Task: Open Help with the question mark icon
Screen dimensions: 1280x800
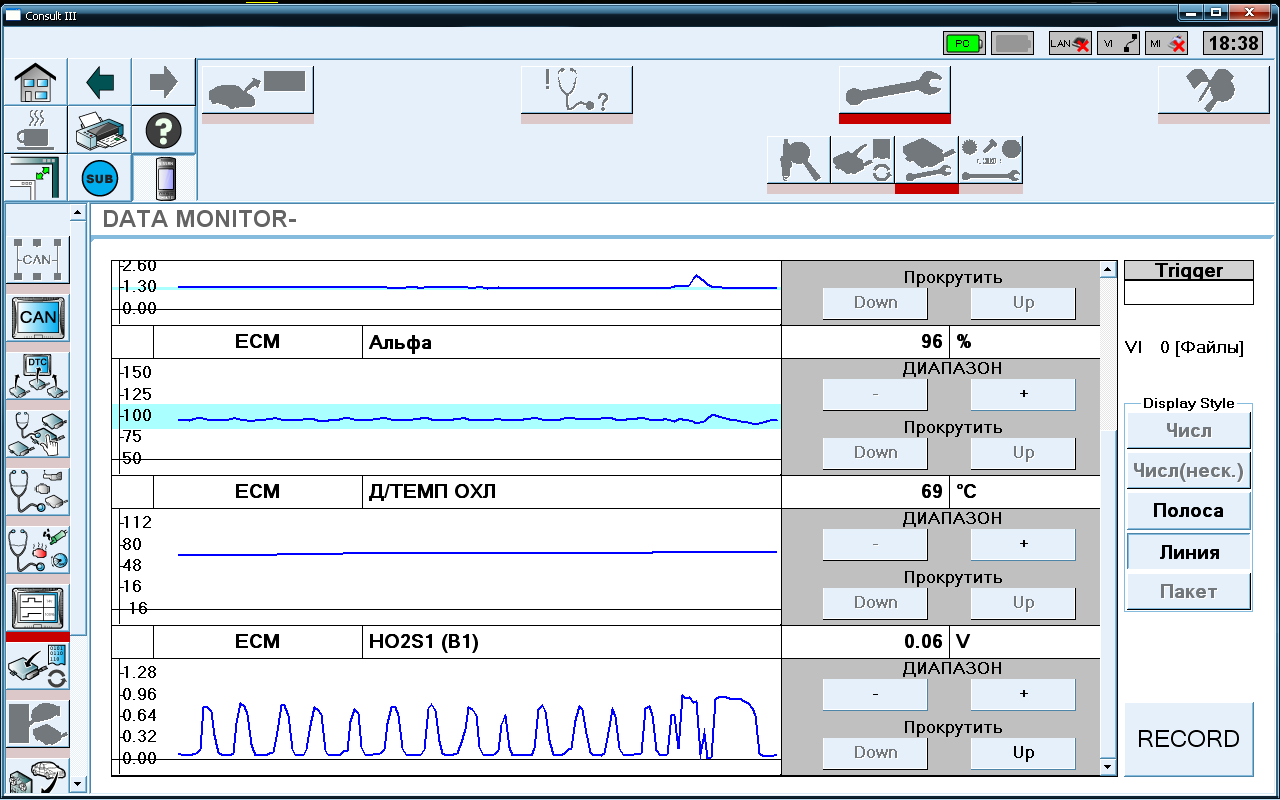Action: tap(164, 130)
